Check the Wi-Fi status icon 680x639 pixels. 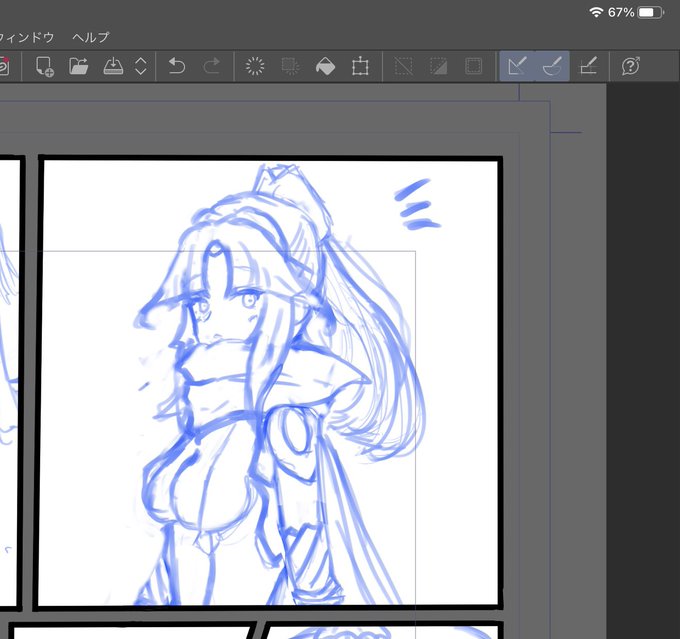coord(597,12)
